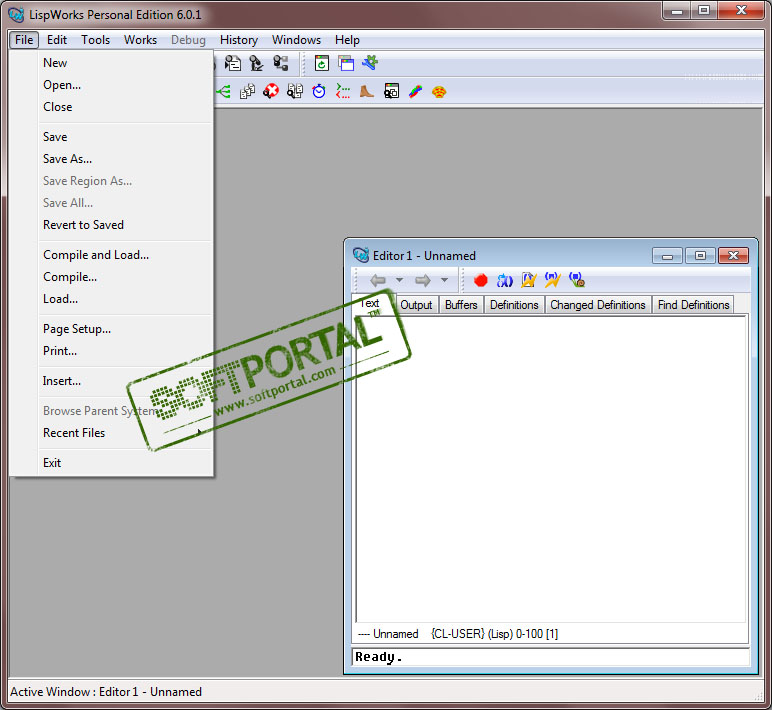772x710 pixels.
Task: Click the compile definition lightning icon in Editor
Action: 552,280
